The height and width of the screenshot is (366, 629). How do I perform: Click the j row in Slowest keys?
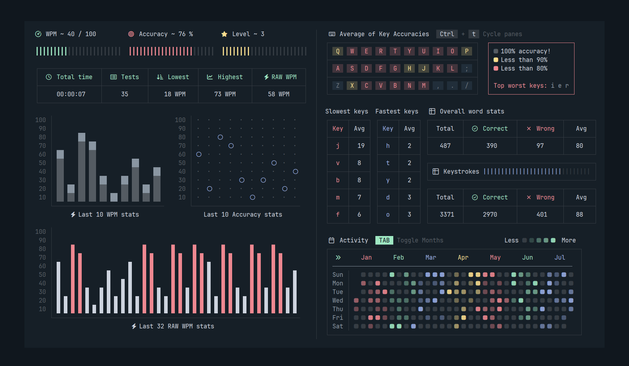(x=348, y=146)
